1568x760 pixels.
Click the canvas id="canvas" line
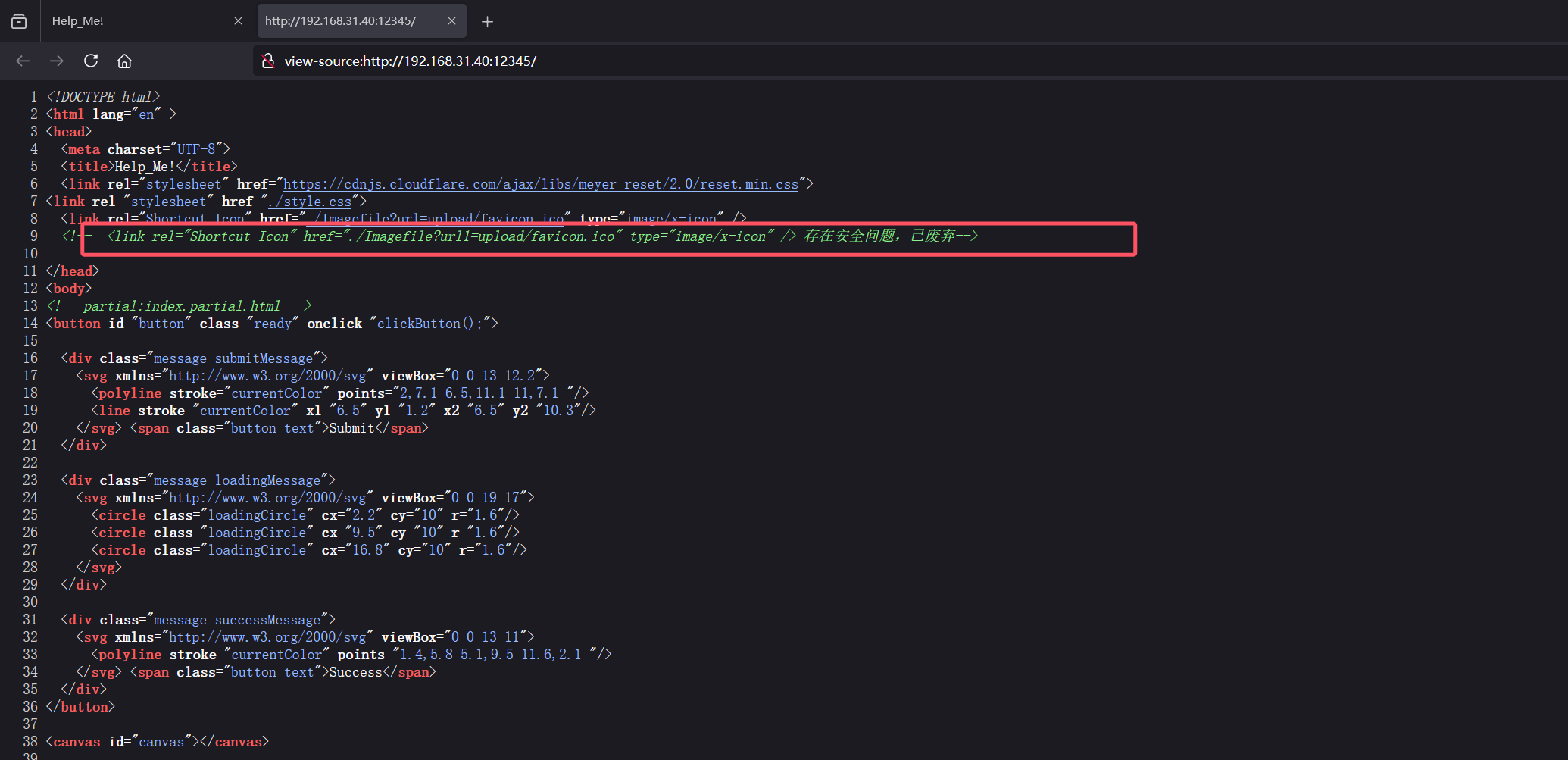158,742
